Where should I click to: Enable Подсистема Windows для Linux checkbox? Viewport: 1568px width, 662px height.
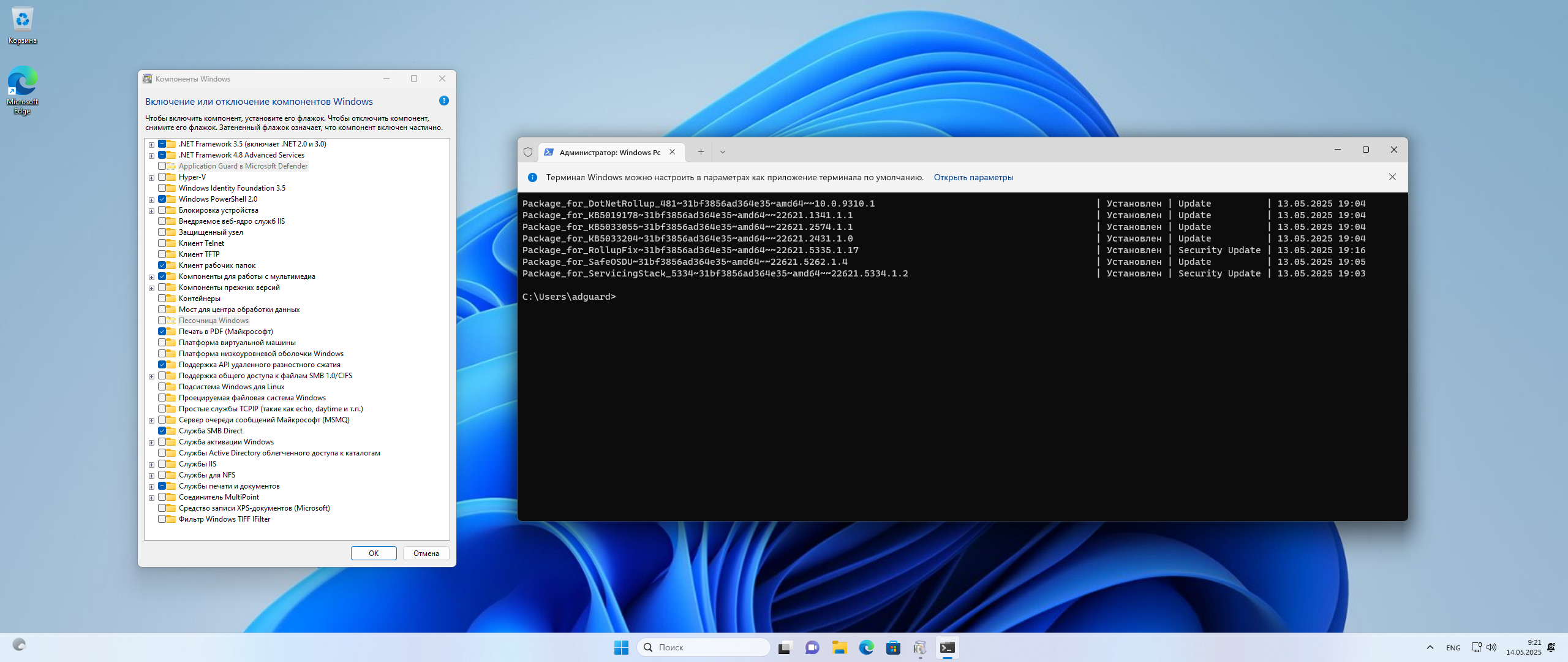(162, 387)
